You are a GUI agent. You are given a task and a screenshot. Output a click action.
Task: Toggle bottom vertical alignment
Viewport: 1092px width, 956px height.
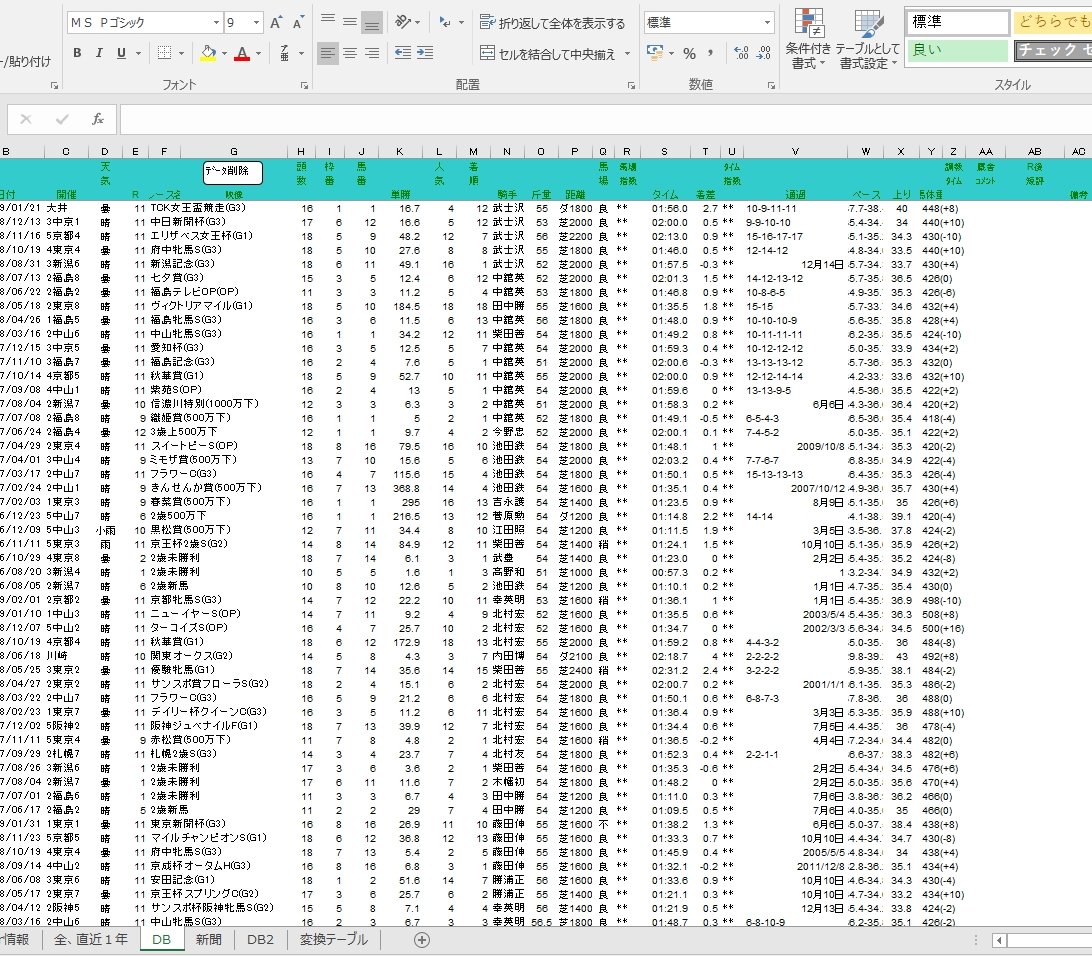373,23
